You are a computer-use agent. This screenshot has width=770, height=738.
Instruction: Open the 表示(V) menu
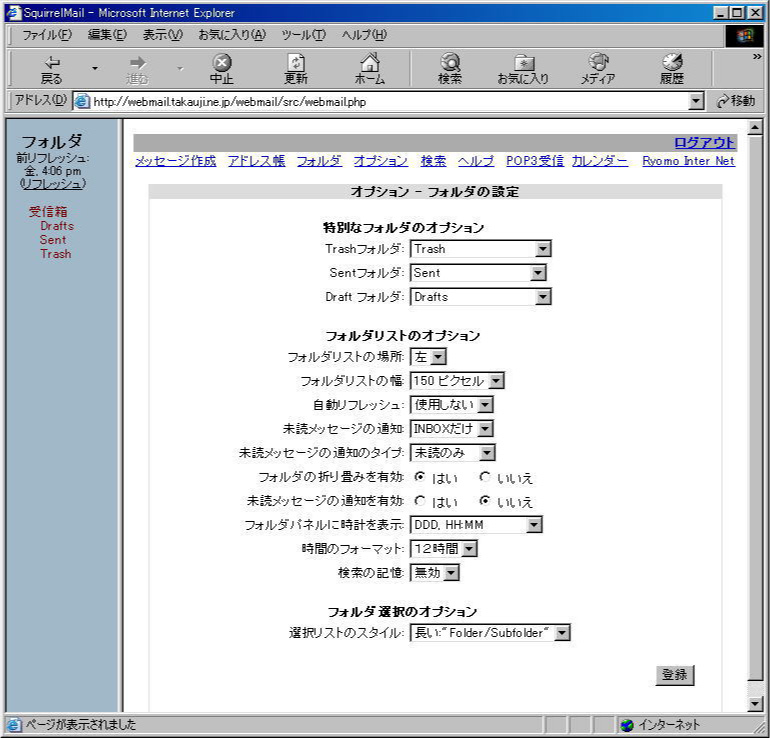[x=163, y=35]
